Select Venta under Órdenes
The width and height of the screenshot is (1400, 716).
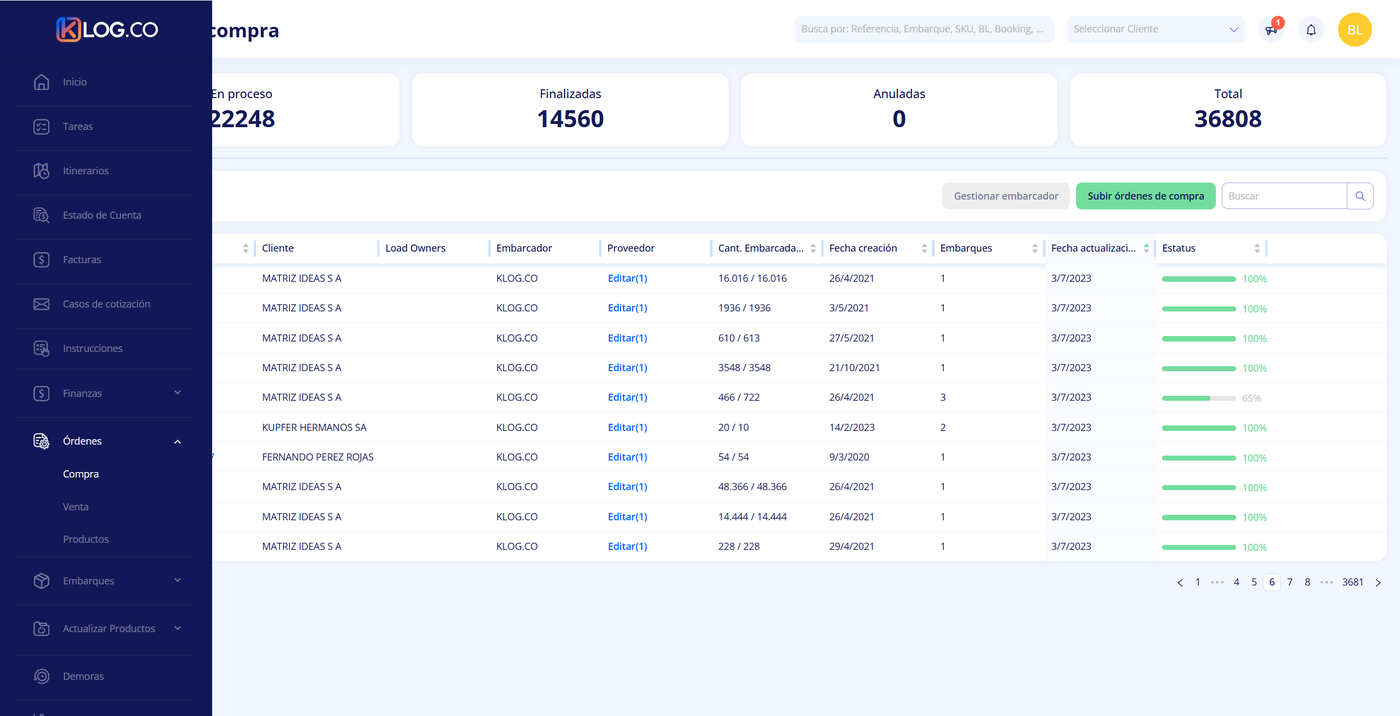pos(76,507)
